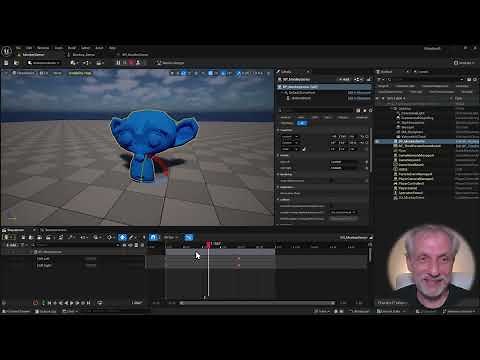Toggle the checkbox in the Rendering section
This screenshot has height=360, width=480.
coord(331,181)
